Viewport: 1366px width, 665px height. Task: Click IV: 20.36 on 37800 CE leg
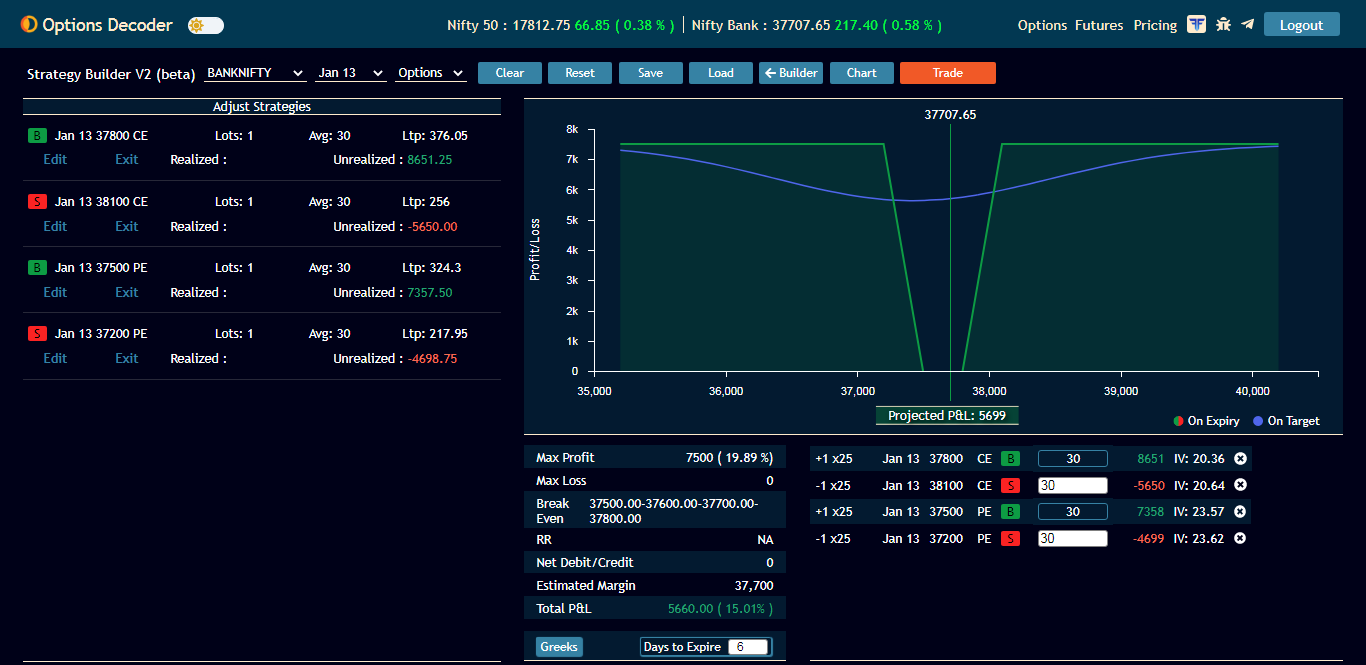pos(1198,458)
